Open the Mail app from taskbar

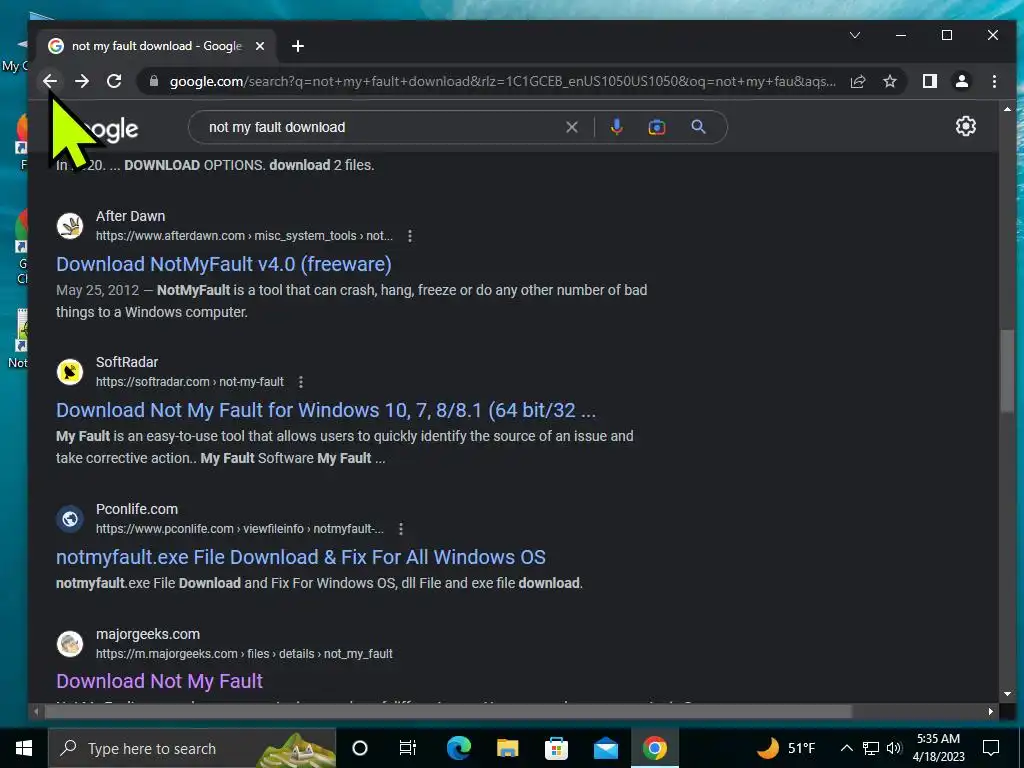[x=605, y=748]
